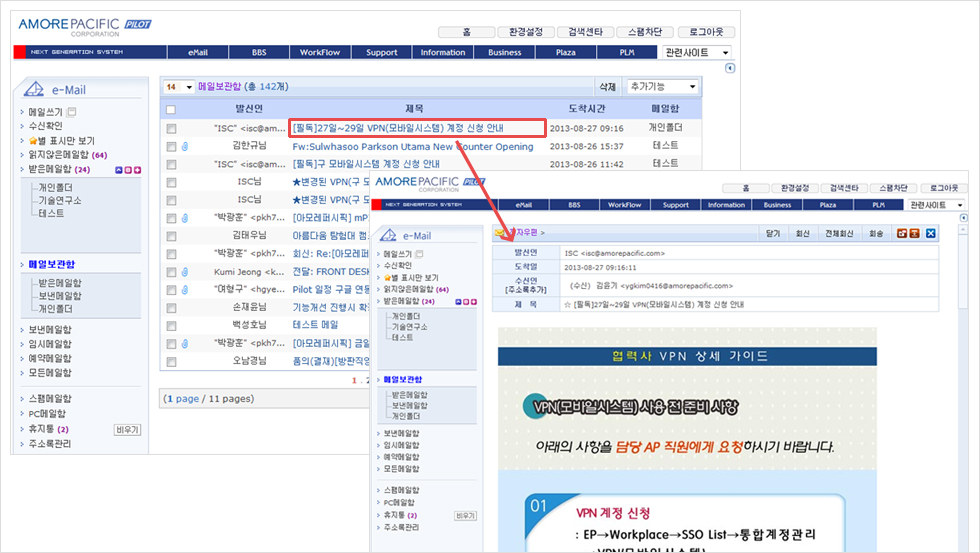
Task: Click the envelope icon in front window mail header
Action: tap(499, 232)
